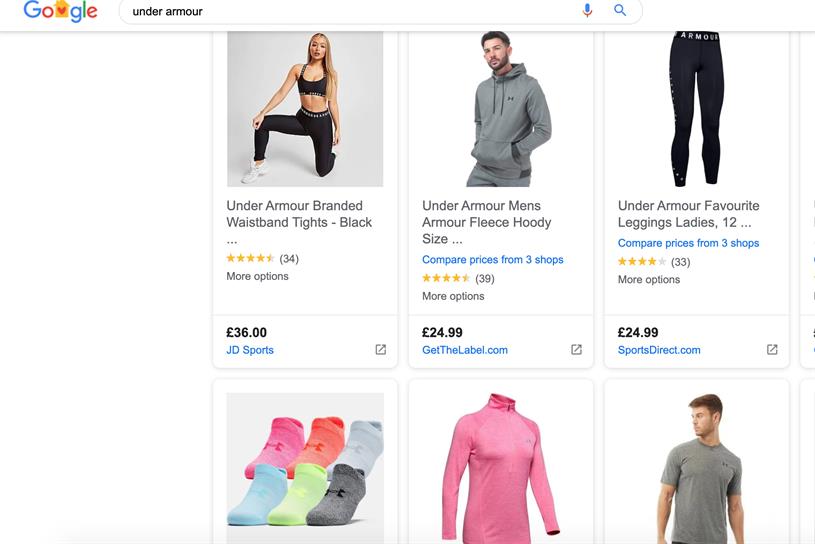Image resolution: width=815 pixels, height=544 pixels.
Task: Click the magnifying glass search icon
Action: pos(620,11)
